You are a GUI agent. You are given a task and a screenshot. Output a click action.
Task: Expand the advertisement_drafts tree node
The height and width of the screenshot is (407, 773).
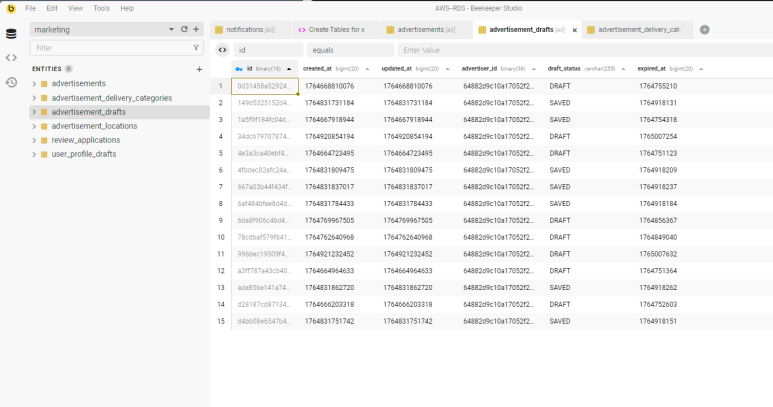34,112
